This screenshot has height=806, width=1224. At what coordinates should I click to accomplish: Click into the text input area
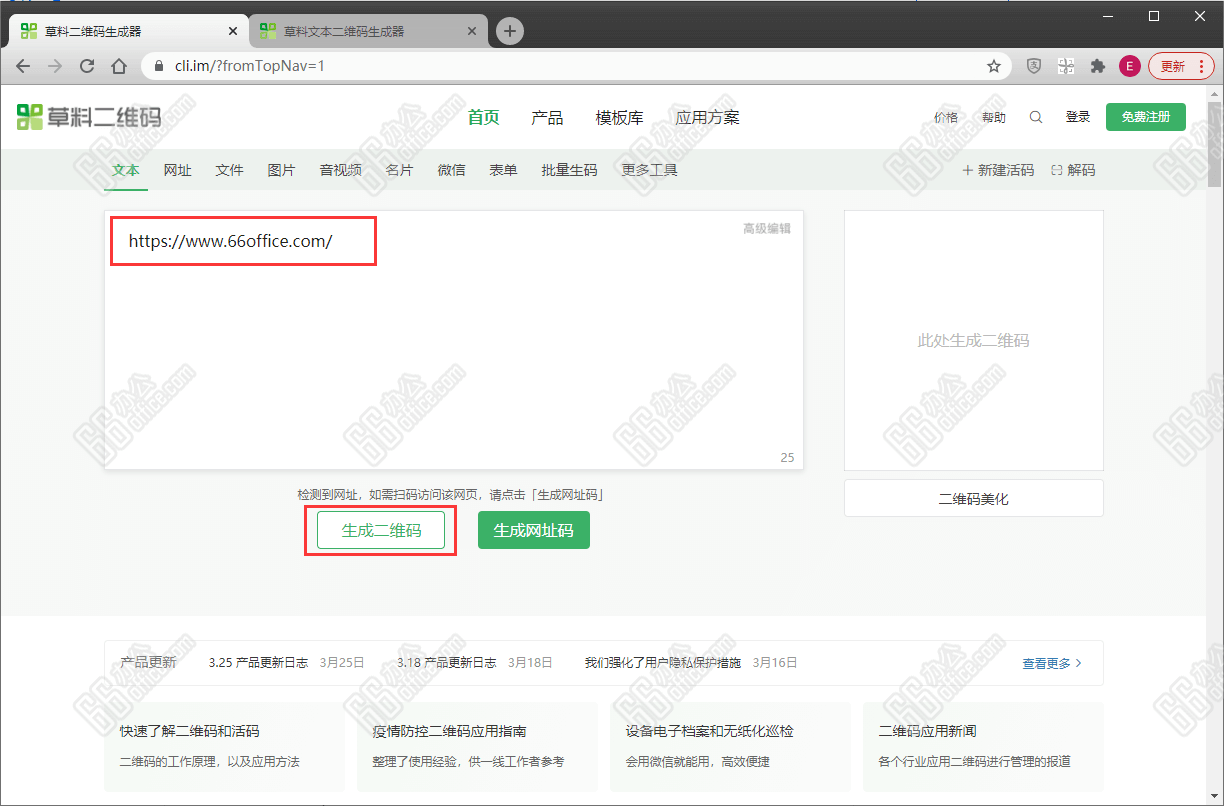(x=453, y=350)
